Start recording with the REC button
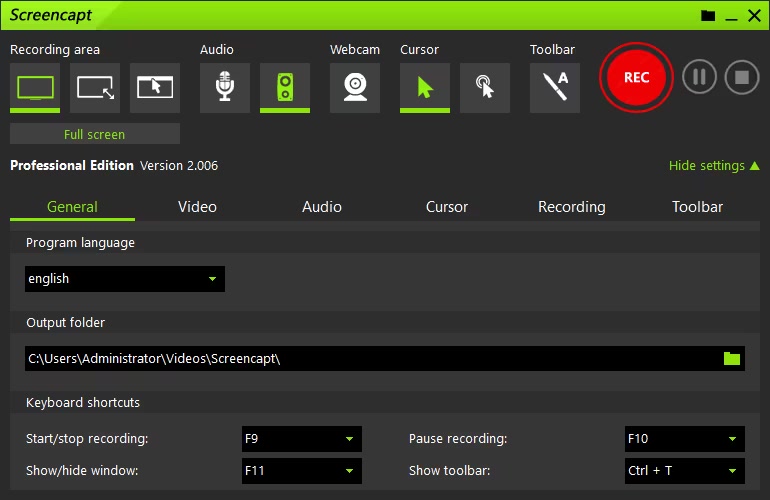 point(636,77)
